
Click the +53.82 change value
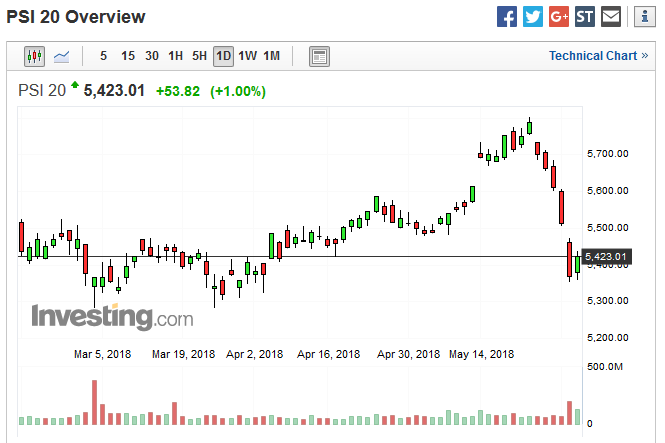[x=178, y=91]
